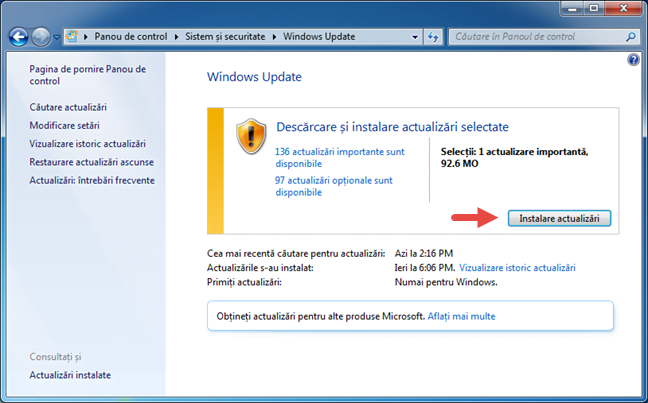Screen dimensions: 648x403
Task: Open sidebar Vizualizare istoric actualizări link
Action: (x=87, y=143)
